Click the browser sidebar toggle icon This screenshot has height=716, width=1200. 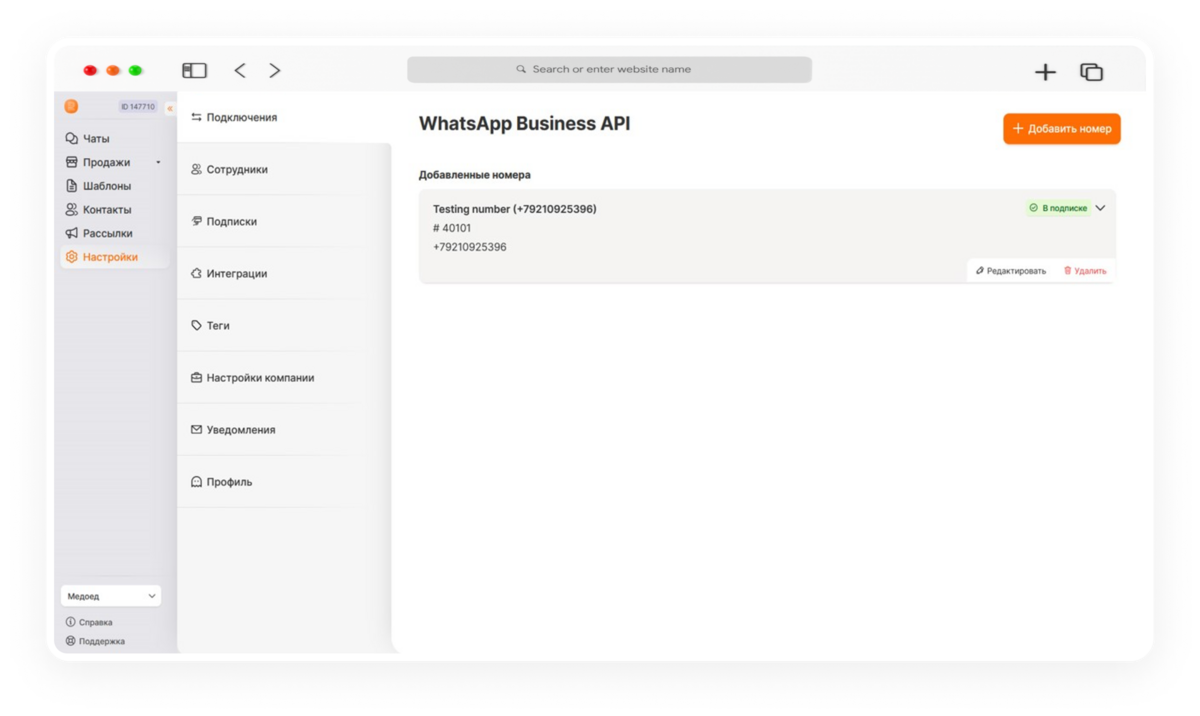coord(194,70)
